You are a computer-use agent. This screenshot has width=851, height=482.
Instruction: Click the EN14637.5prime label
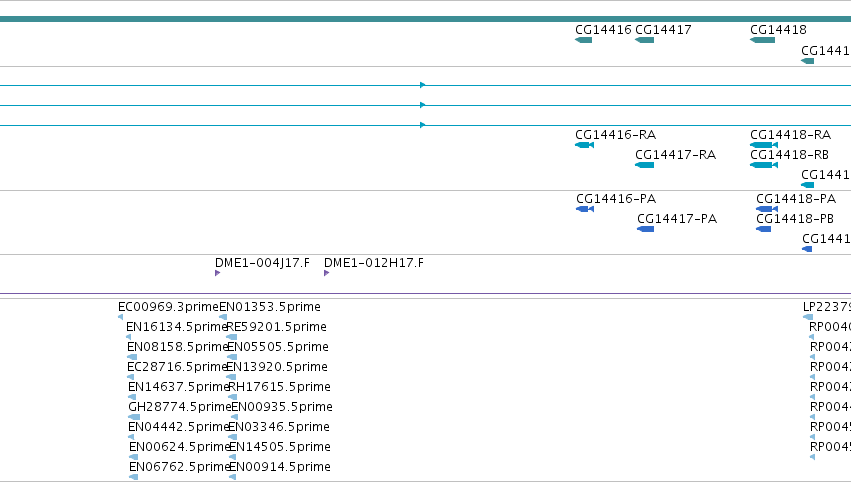pos(179,387)
